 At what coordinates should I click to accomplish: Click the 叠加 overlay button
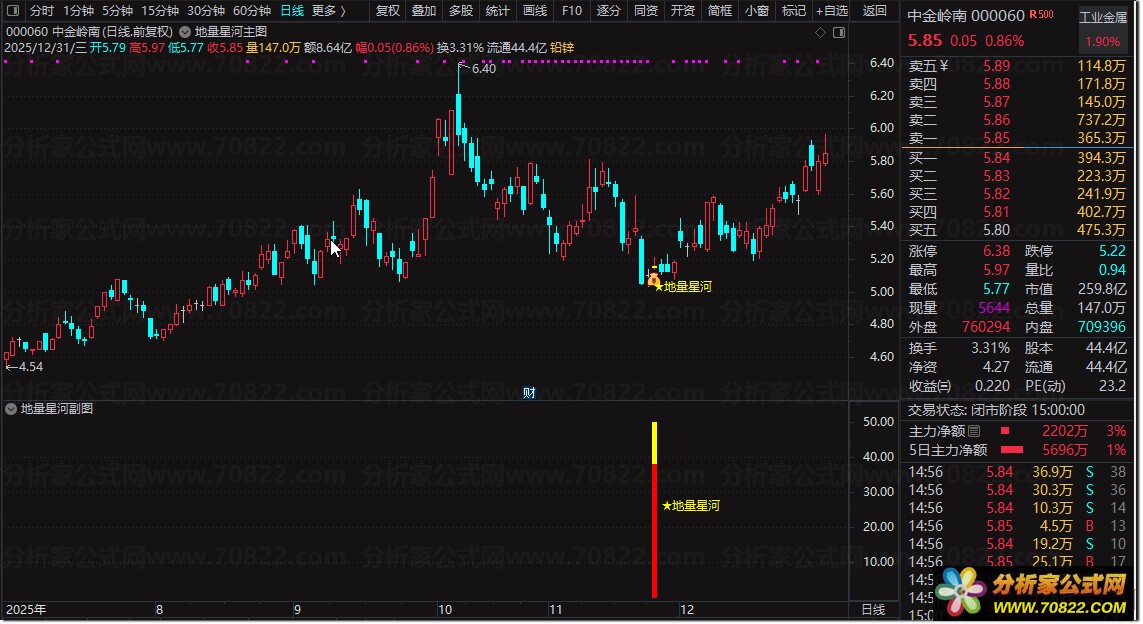tap(424, 11)
